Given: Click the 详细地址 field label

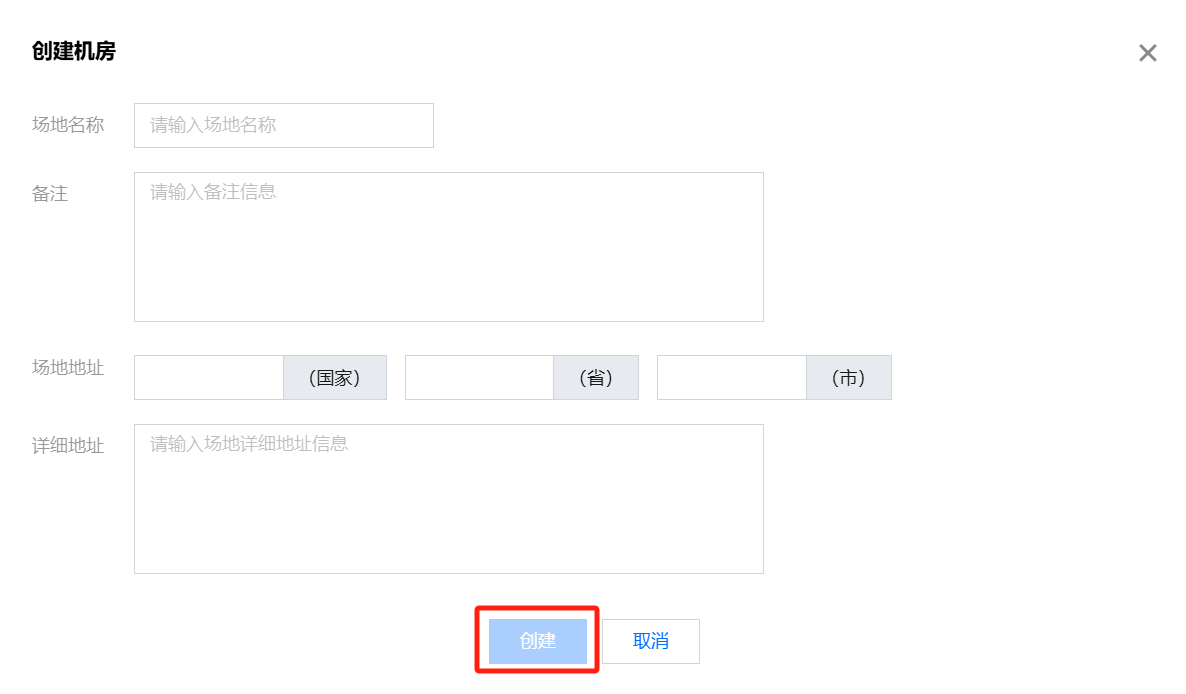Looking at the screenshot, I should [x=68, y=446].
